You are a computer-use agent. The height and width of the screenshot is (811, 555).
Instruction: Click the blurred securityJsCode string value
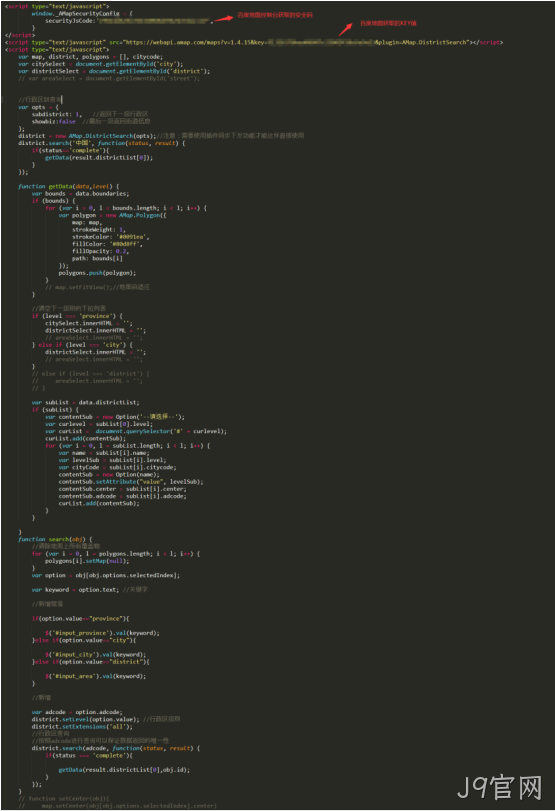tap(153, 21)
